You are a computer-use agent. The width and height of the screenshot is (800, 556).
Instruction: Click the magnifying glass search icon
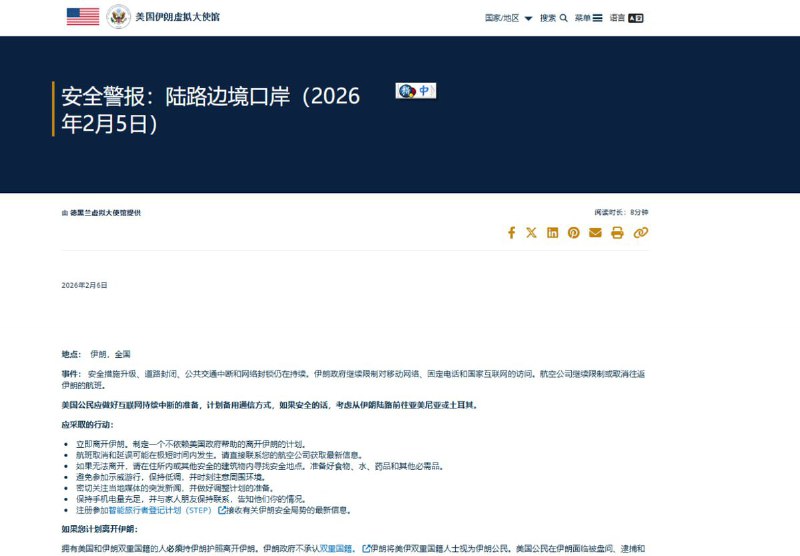pyautogui.click(x=563, y=18)
